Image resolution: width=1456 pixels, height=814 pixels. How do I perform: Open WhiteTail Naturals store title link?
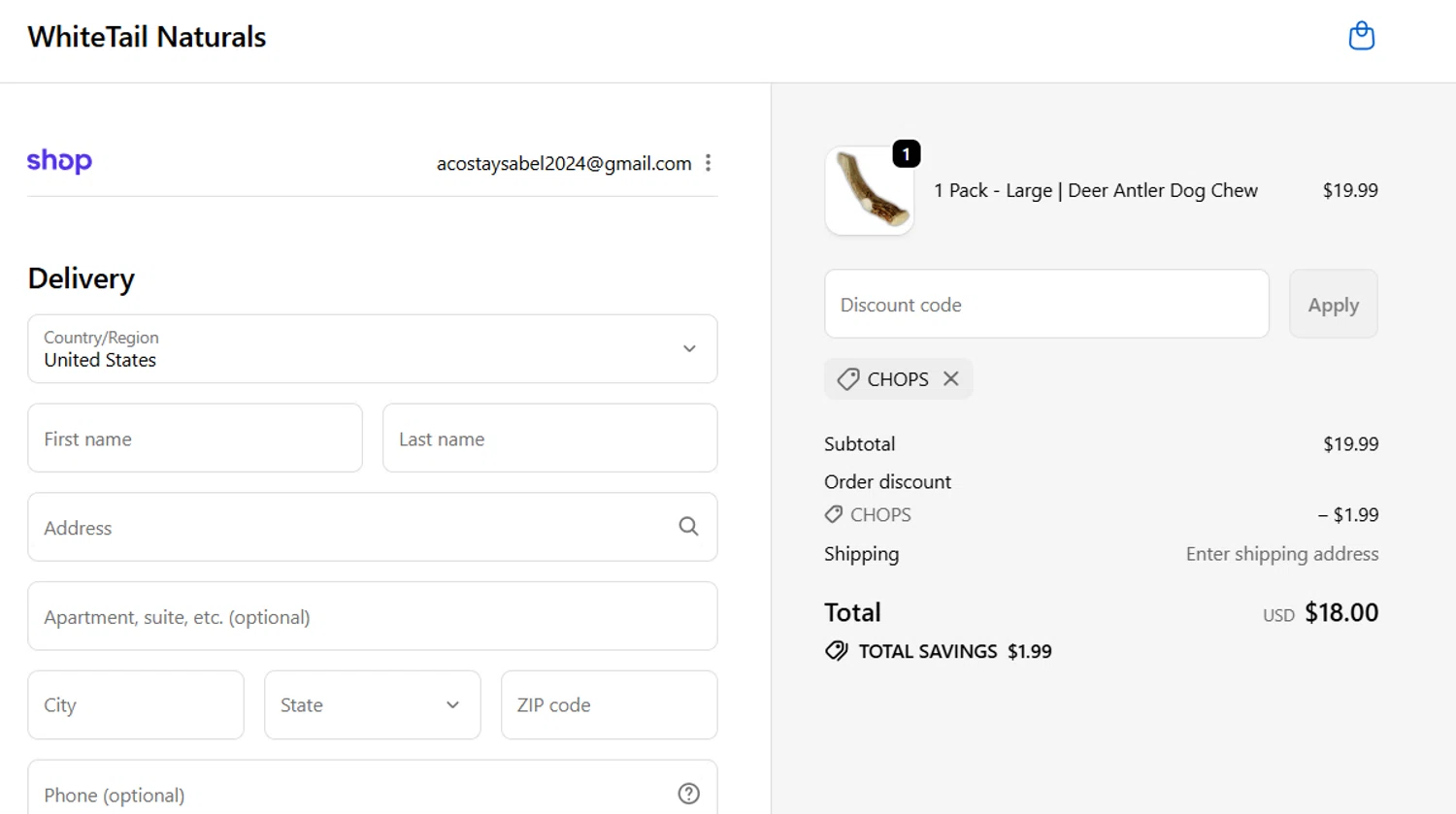(147, 37)
